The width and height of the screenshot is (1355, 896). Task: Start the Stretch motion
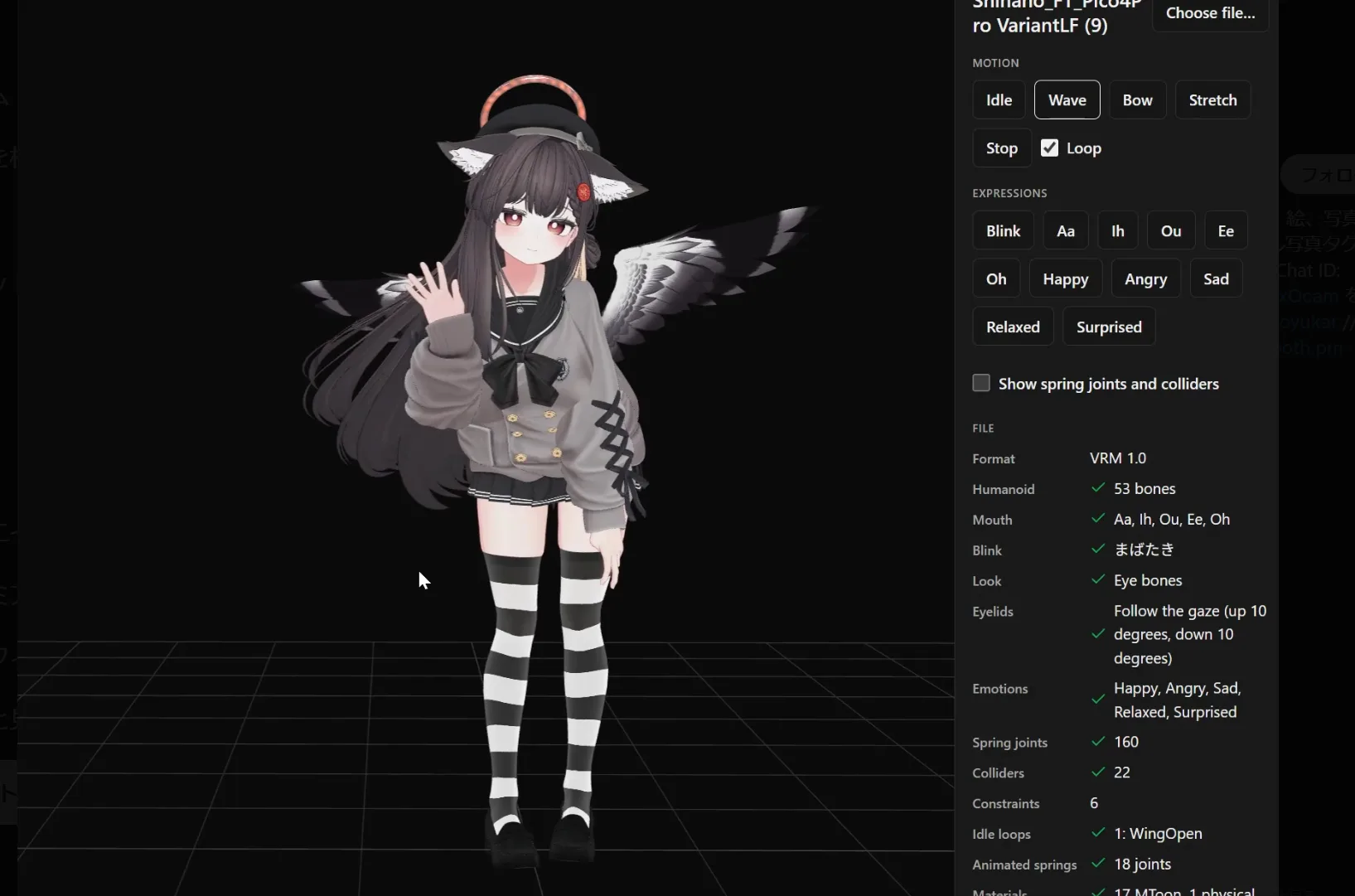click(1212, 99)
